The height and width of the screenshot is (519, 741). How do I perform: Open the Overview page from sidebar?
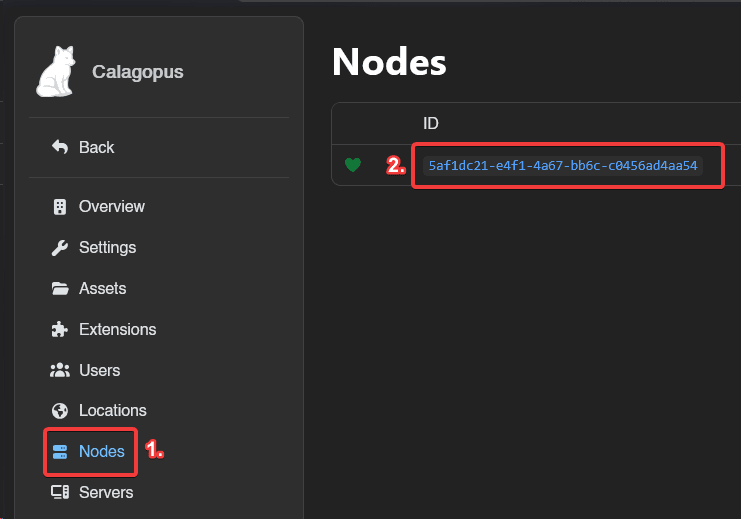111,206
